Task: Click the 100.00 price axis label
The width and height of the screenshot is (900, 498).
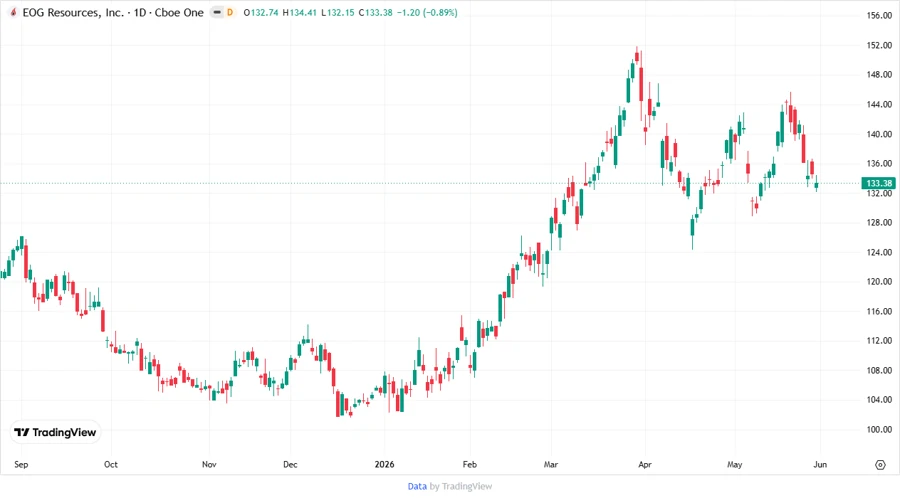Action: [879, 430]
